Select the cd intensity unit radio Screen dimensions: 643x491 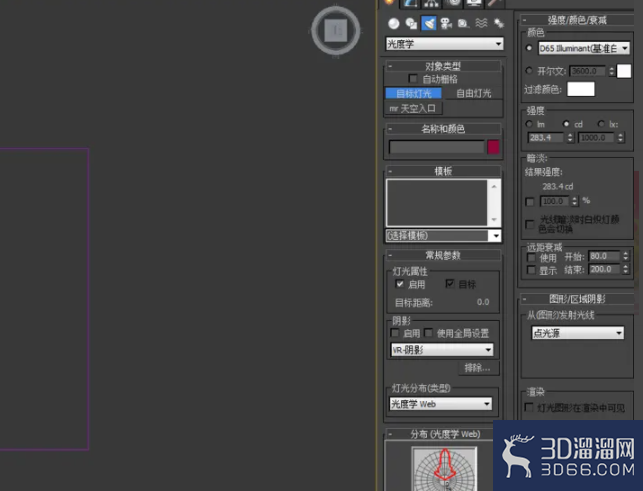pos(566,124)
